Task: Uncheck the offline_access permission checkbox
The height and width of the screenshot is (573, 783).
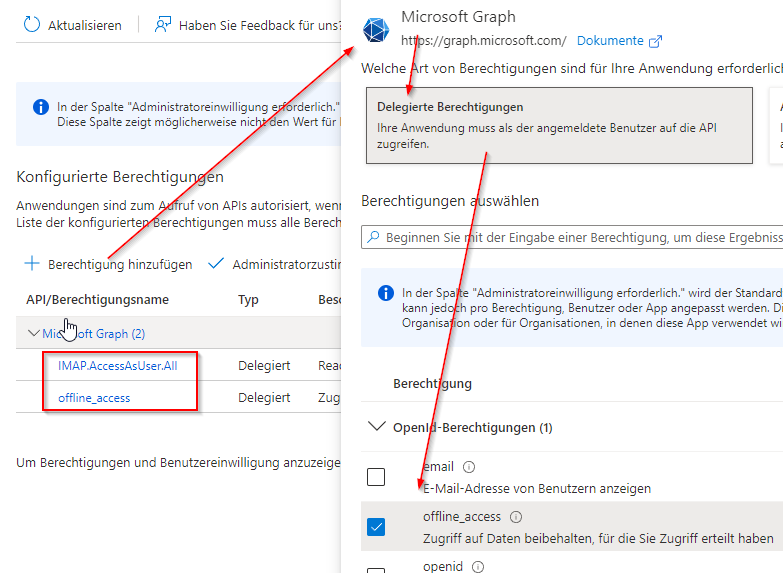Action: tap(376, 527)
